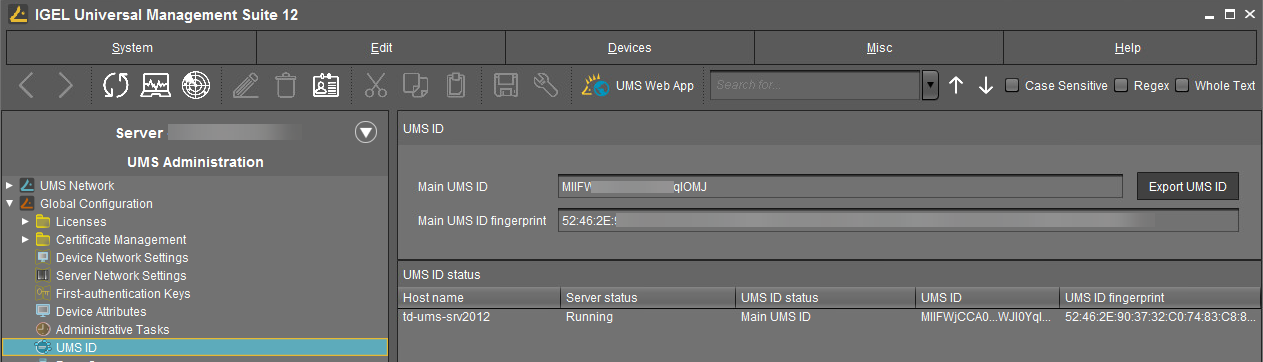Enable the Case Sensitive checkbox

point(1012,86)
